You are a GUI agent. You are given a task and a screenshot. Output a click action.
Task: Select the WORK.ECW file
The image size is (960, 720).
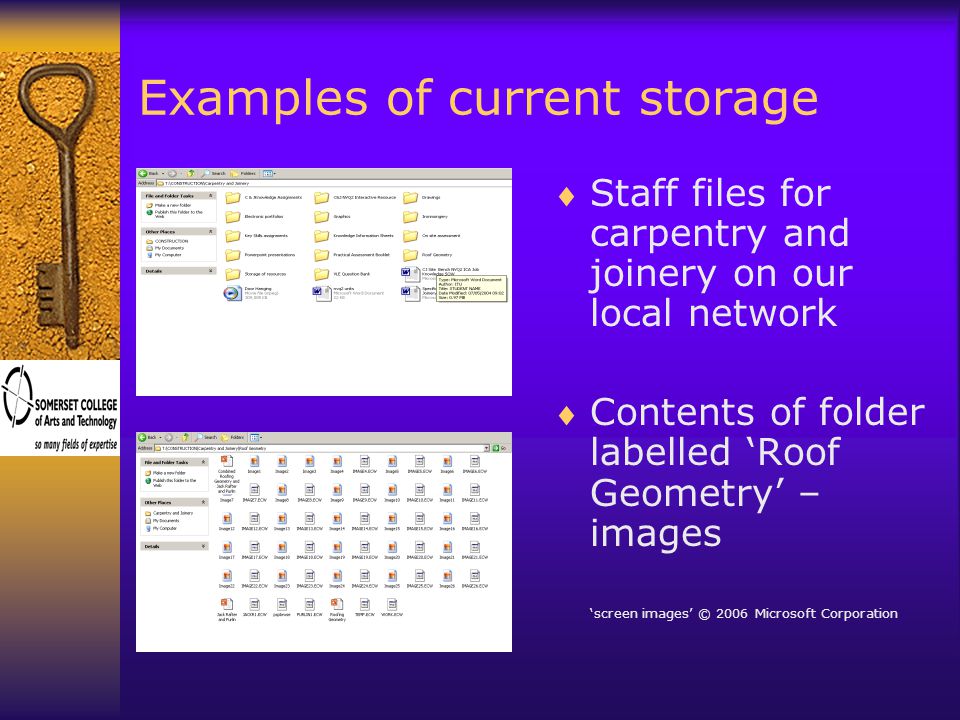392,608
